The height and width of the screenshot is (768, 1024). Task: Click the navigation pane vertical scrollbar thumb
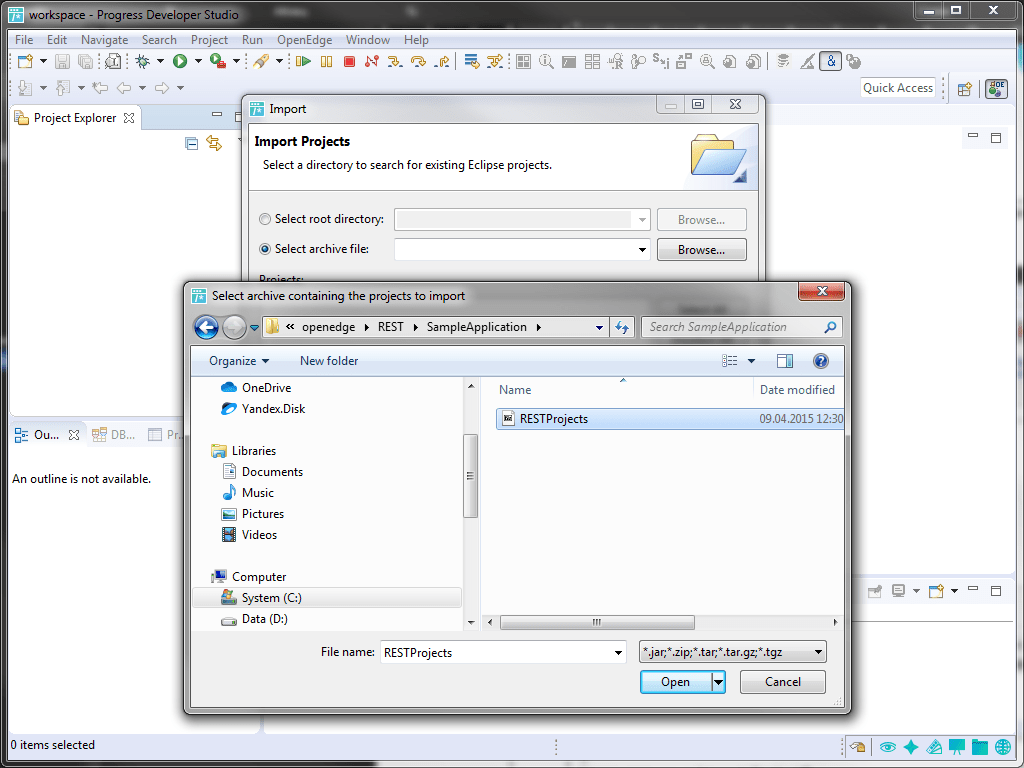point(470,476)
